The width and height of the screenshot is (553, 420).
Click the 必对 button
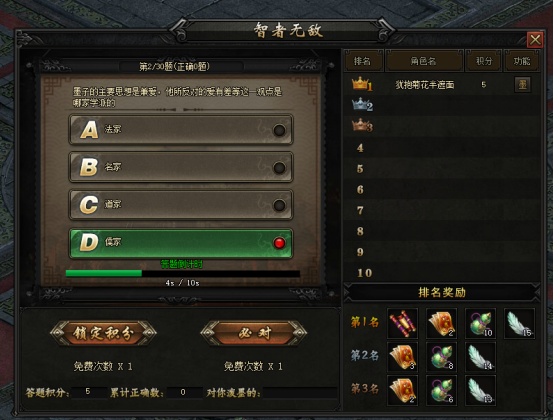254,333
